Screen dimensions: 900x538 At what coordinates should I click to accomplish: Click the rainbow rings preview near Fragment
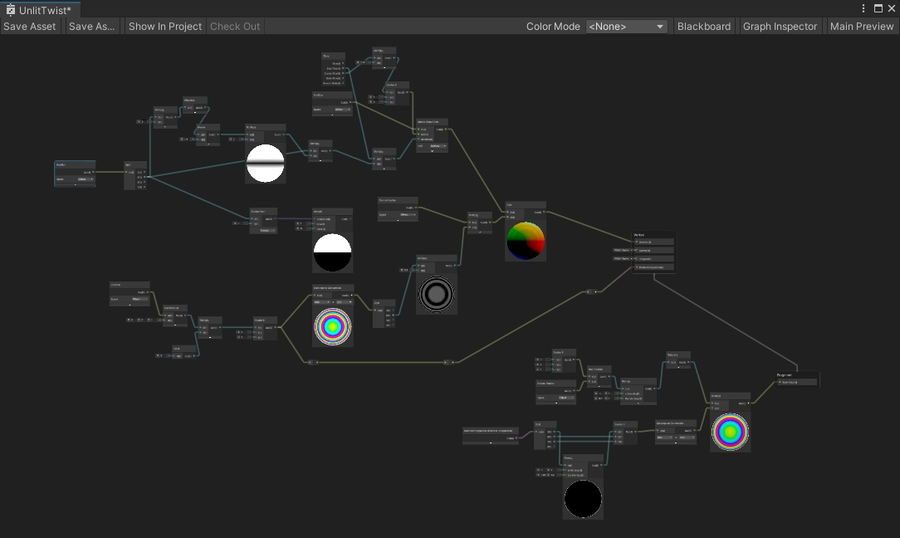click(x=730, y=431)
